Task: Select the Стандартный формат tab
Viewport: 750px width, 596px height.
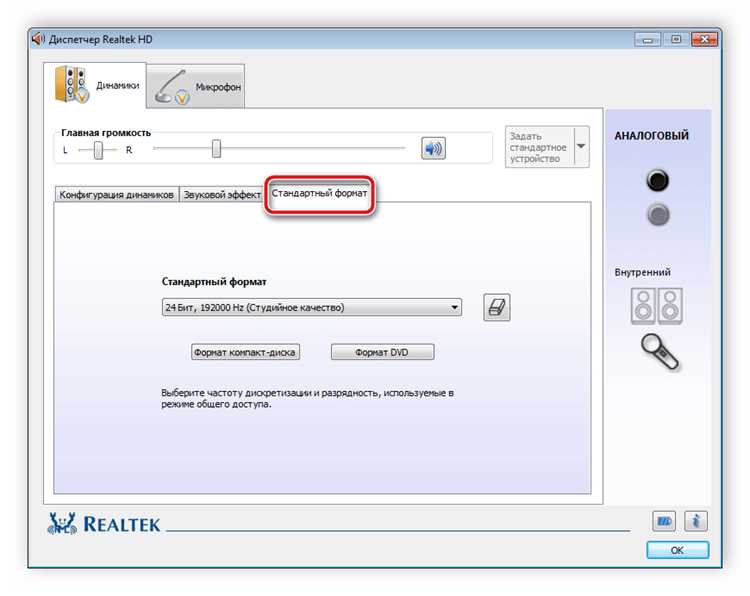Action: pos(320,193)
